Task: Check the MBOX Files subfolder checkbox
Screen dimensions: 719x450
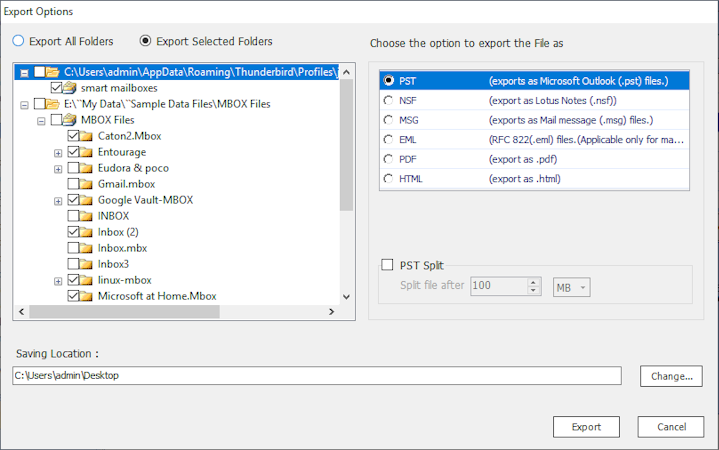Action: click(x=56, y=120)
